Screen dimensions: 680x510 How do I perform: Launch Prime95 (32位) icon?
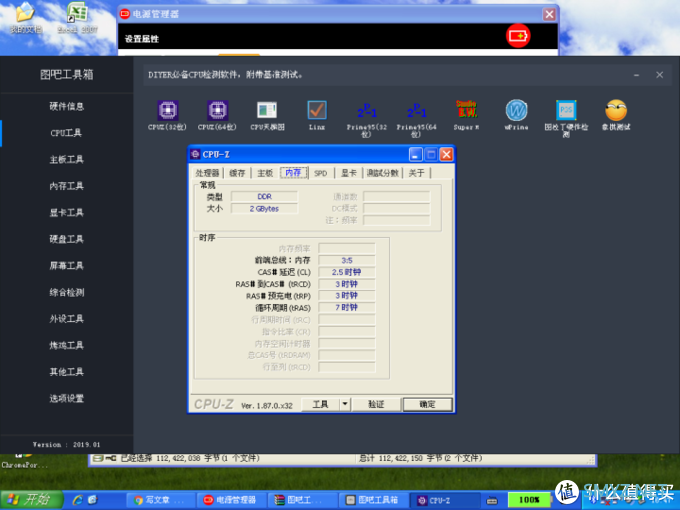tap(367, 111)
